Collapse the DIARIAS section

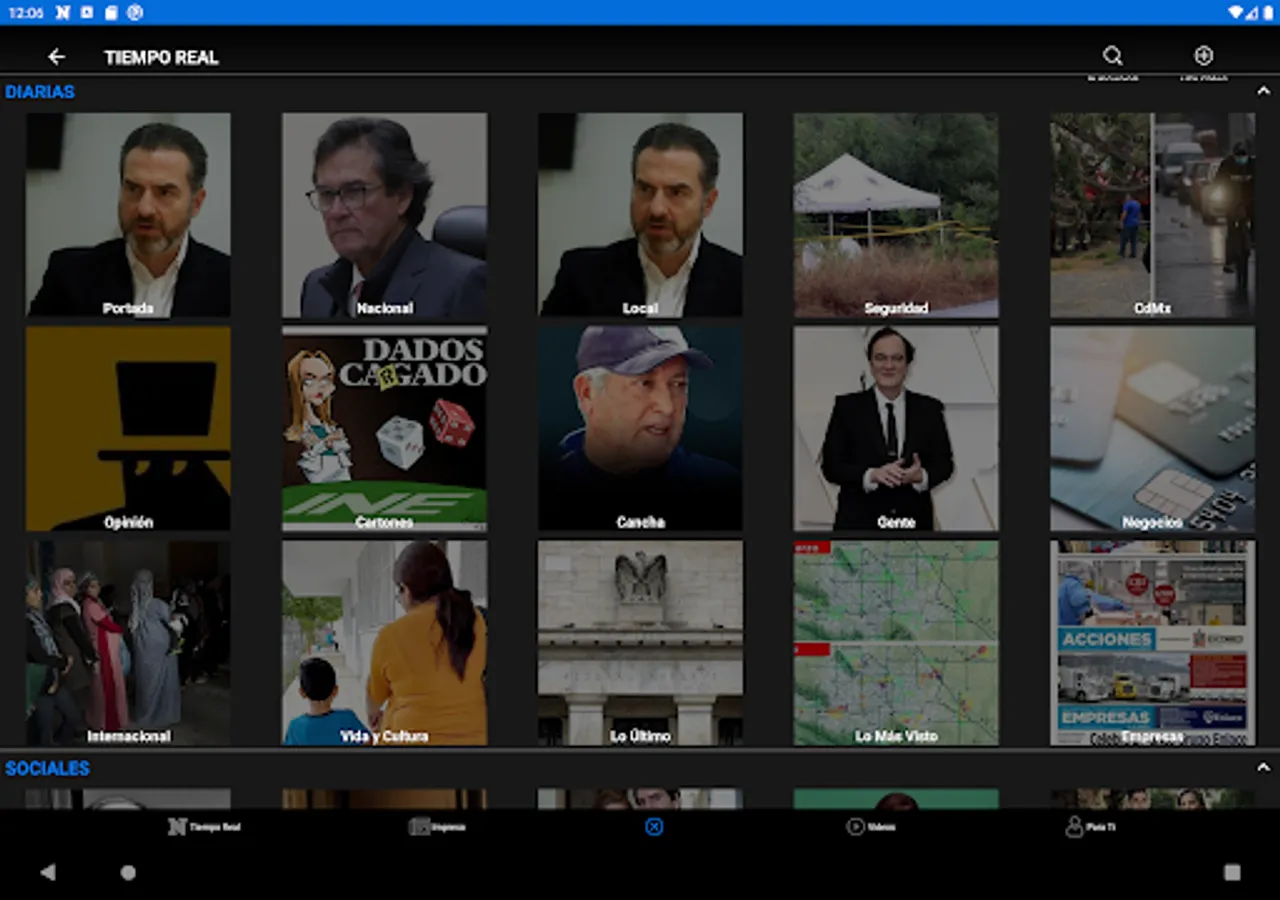pyautogui.click(x=1263, y=91)
